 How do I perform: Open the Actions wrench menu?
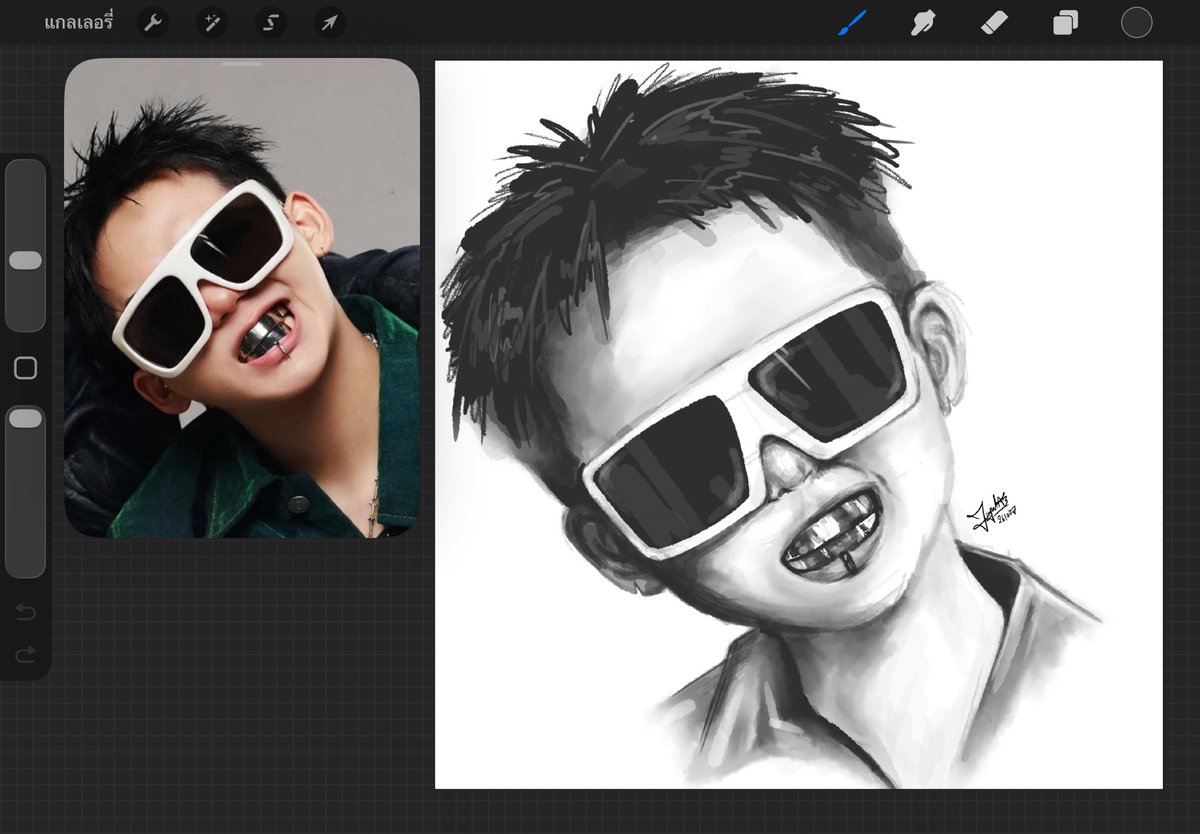(x=152, y=22)
